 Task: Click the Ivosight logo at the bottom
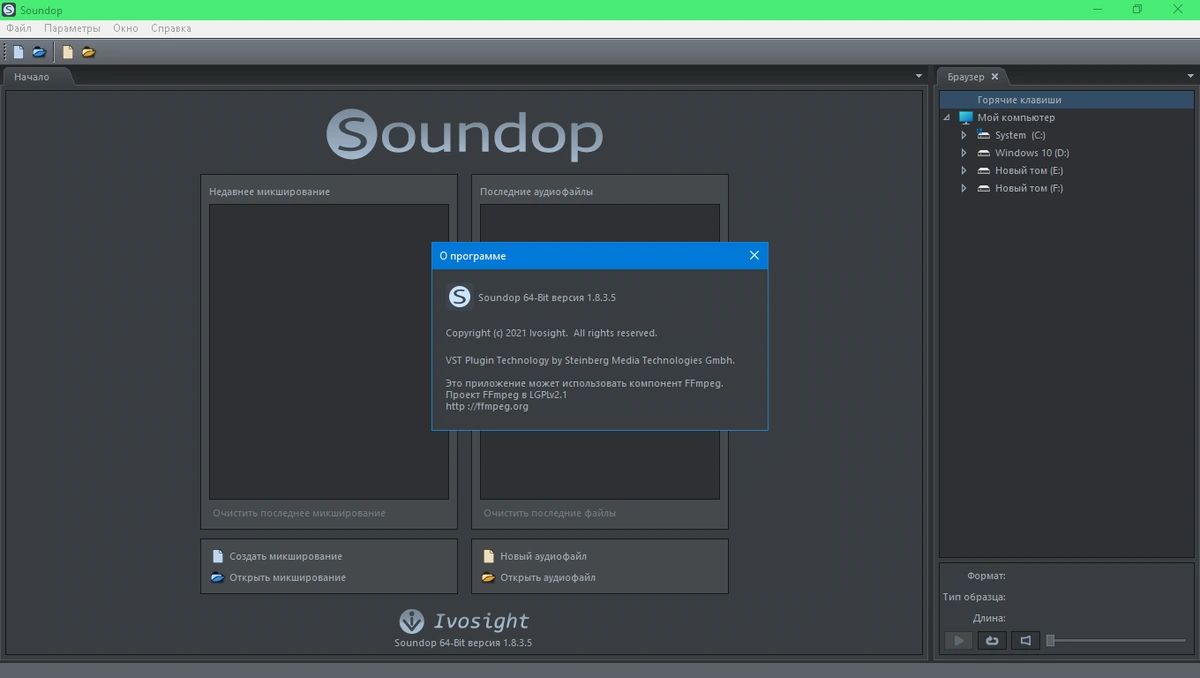464,621
